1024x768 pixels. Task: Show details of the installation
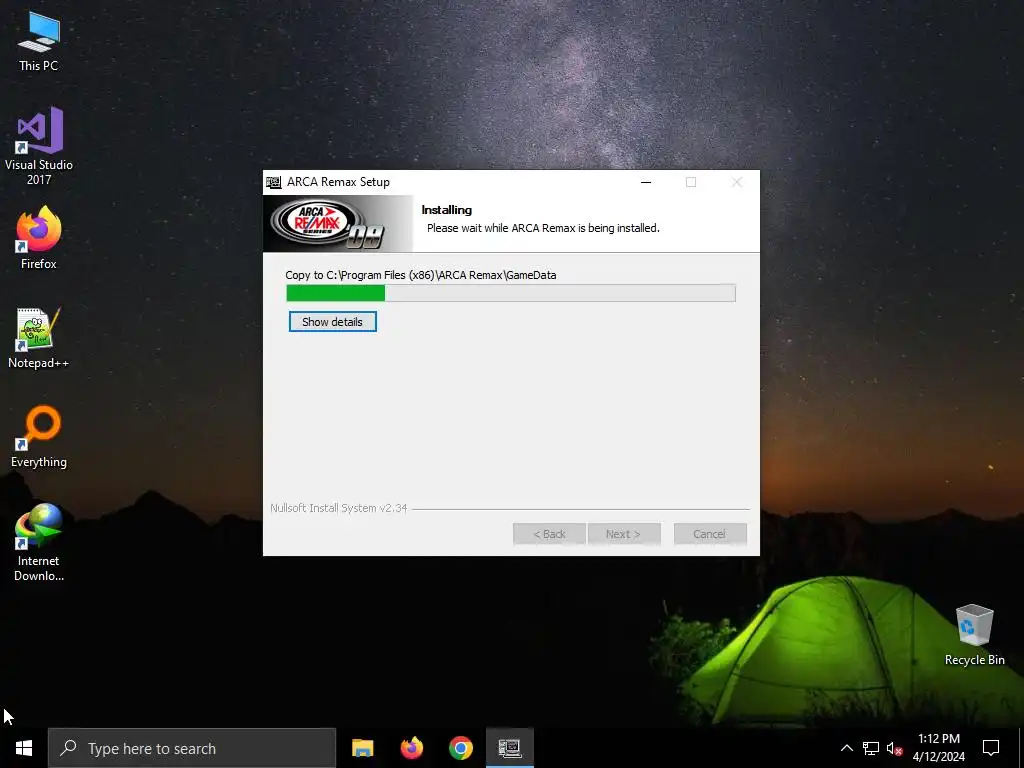coord(332,322)
